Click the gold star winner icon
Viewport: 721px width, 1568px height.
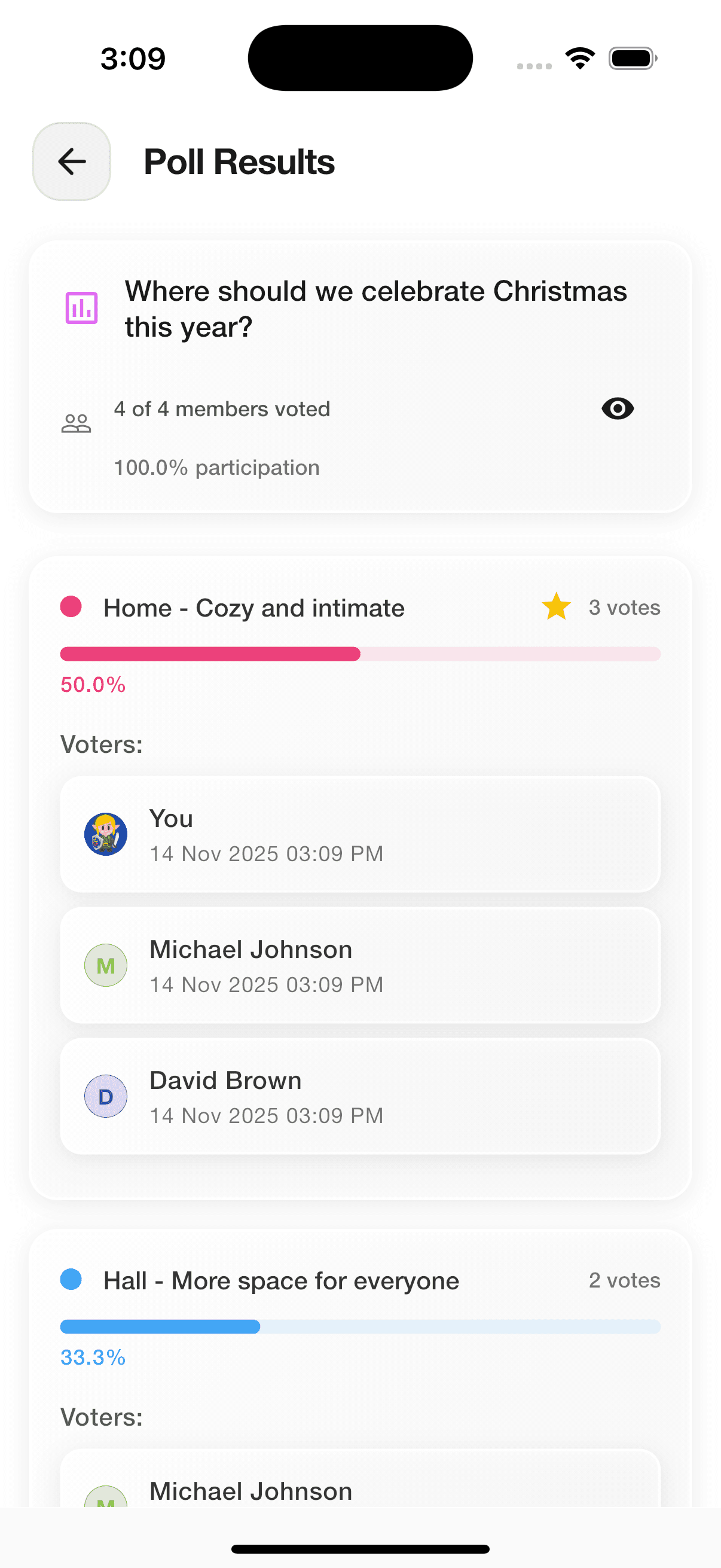(556, 607)
